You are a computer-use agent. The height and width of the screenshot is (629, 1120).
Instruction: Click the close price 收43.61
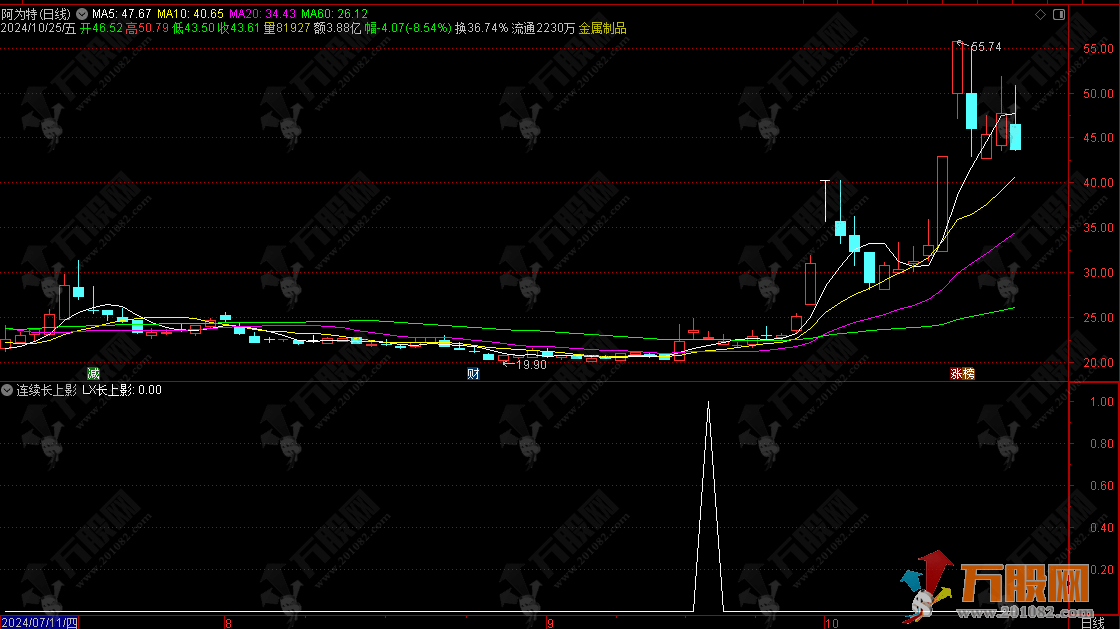tap(239, 28)
